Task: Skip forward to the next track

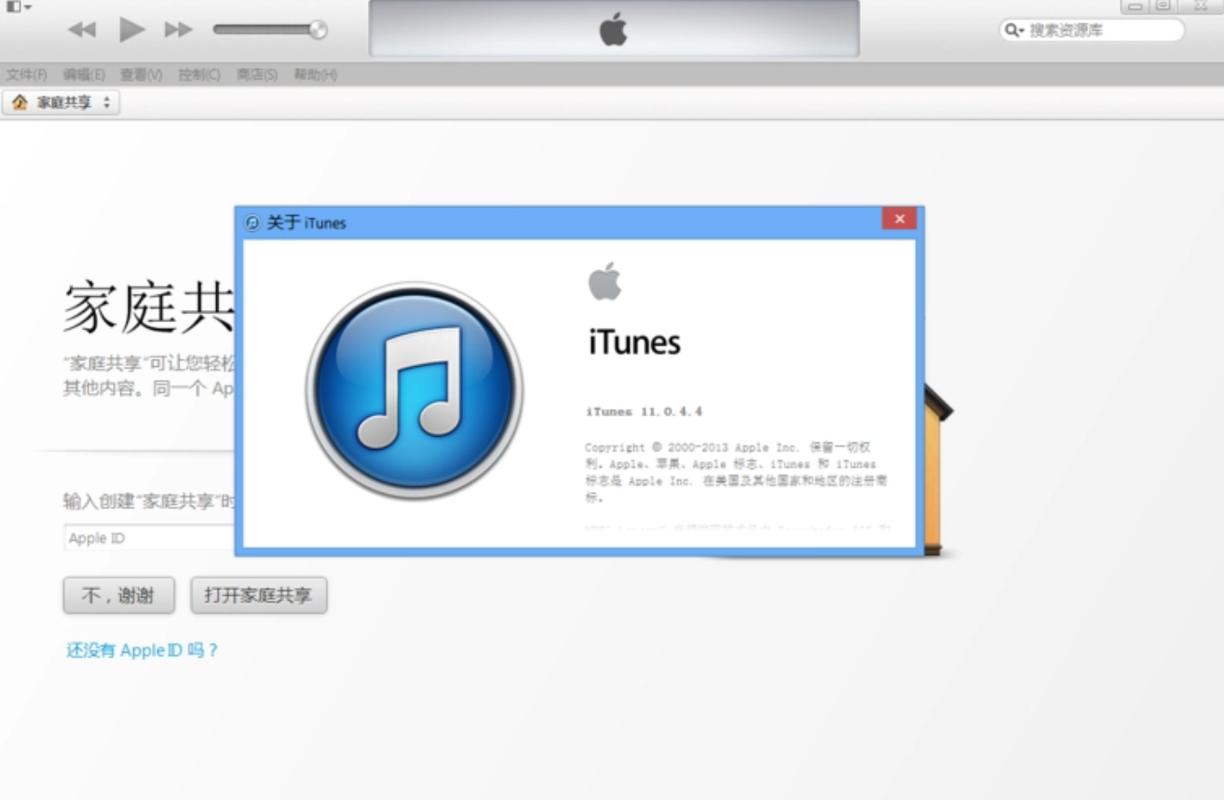Action: [178, 30]
